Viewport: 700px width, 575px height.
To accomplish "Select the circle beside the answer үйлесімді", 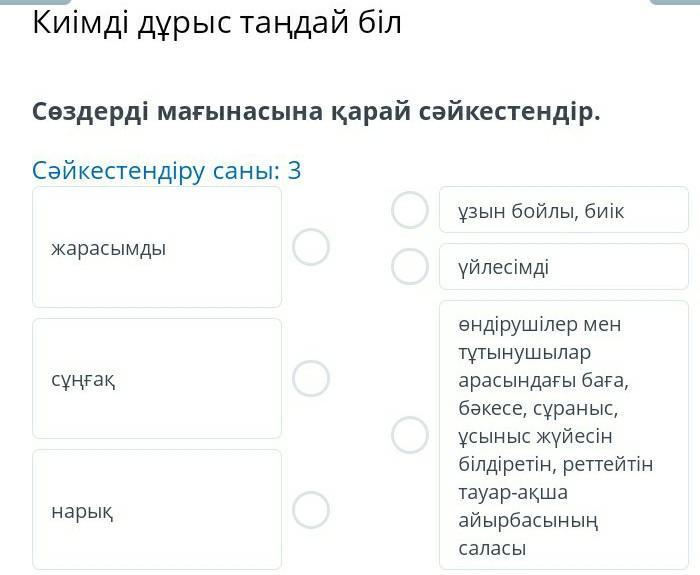I will [x=410, y=267].
